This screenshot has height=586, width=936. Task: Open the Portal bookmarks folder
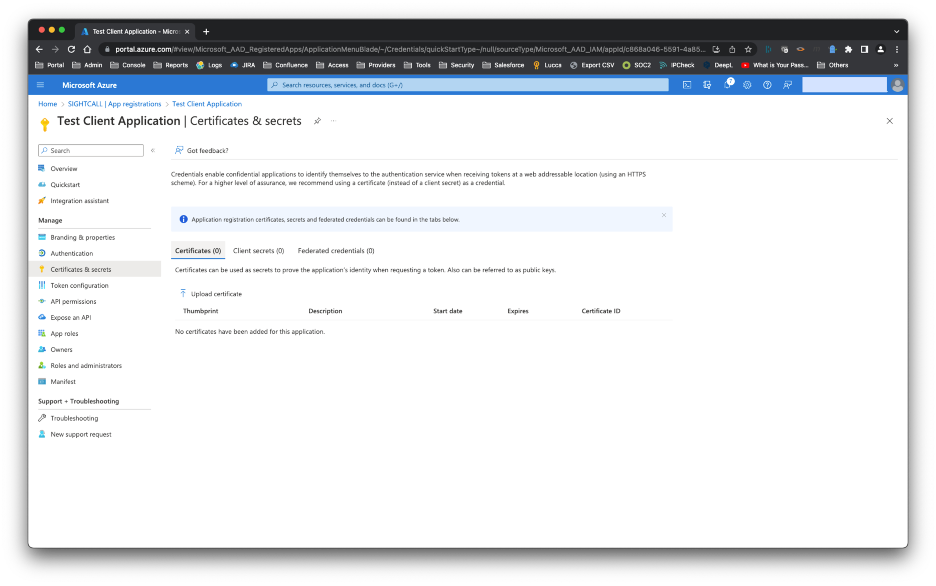click(x=50, y=65)
